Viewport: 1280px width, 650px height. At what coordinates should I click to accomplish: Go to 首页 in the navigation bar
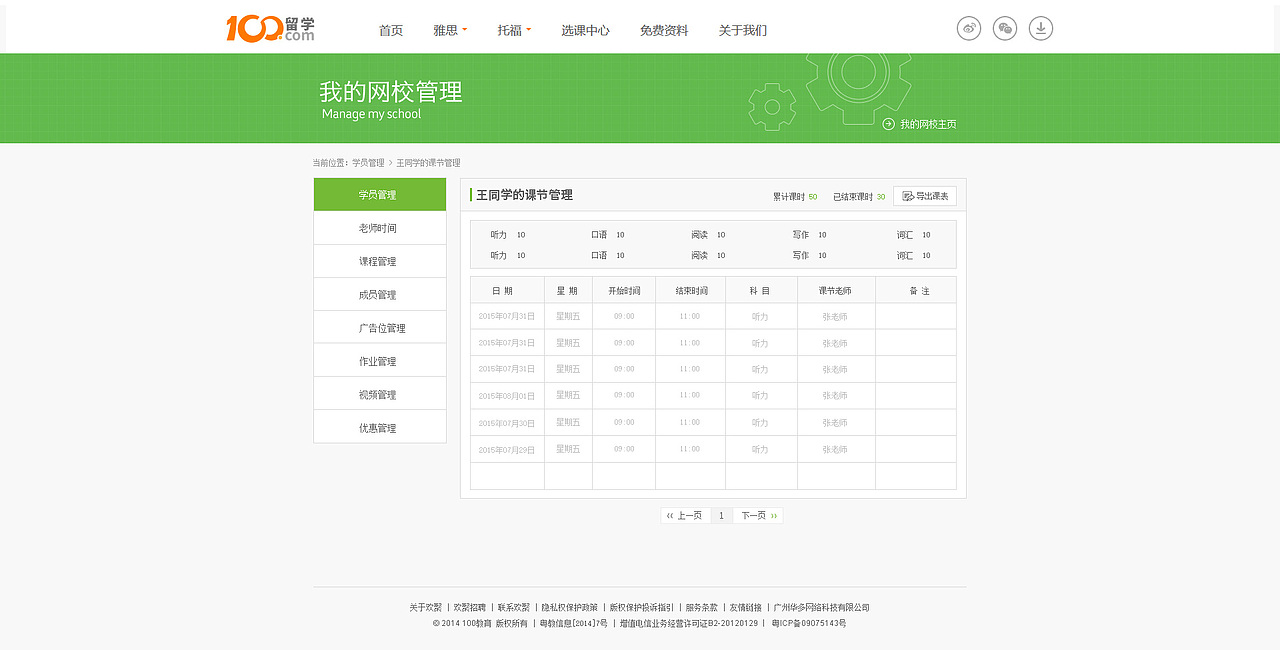click(391, 30)
